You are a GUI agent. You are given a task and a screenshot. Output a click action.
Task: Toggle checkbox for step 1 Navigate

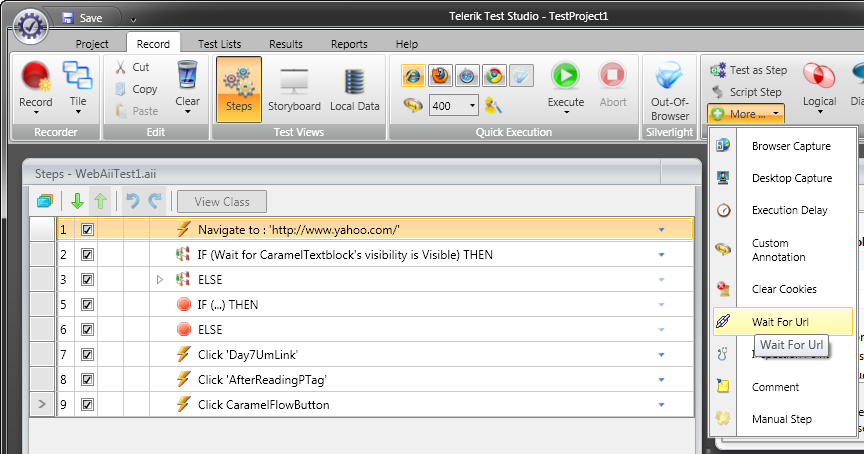point(87,230)
